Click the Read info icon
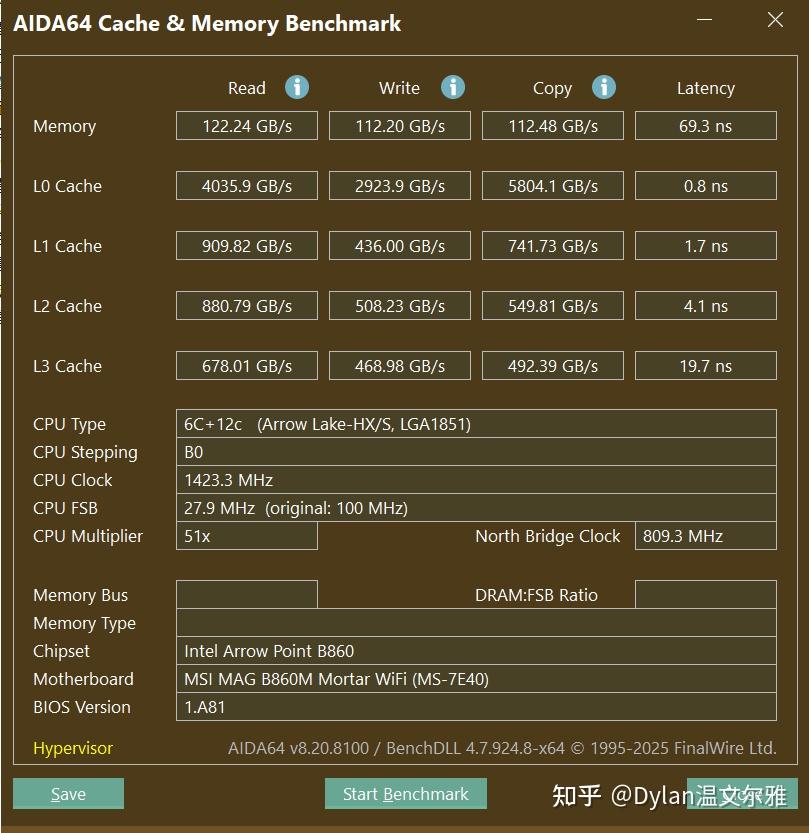809x833 pixels. pyautogui.click(x=296, y=87)
